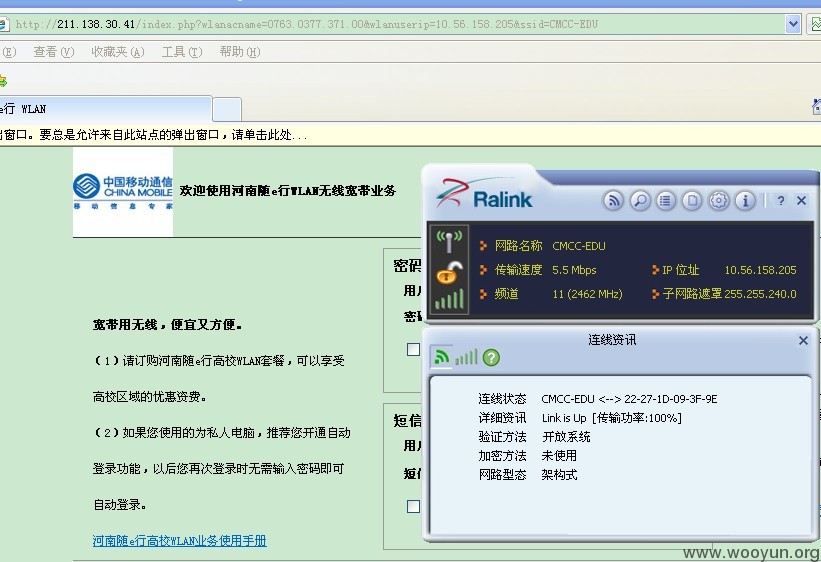821x562 pixels.
Task: Click network name value CMCC-EDU
Action: pyautogui.click(x=579, y=246)
